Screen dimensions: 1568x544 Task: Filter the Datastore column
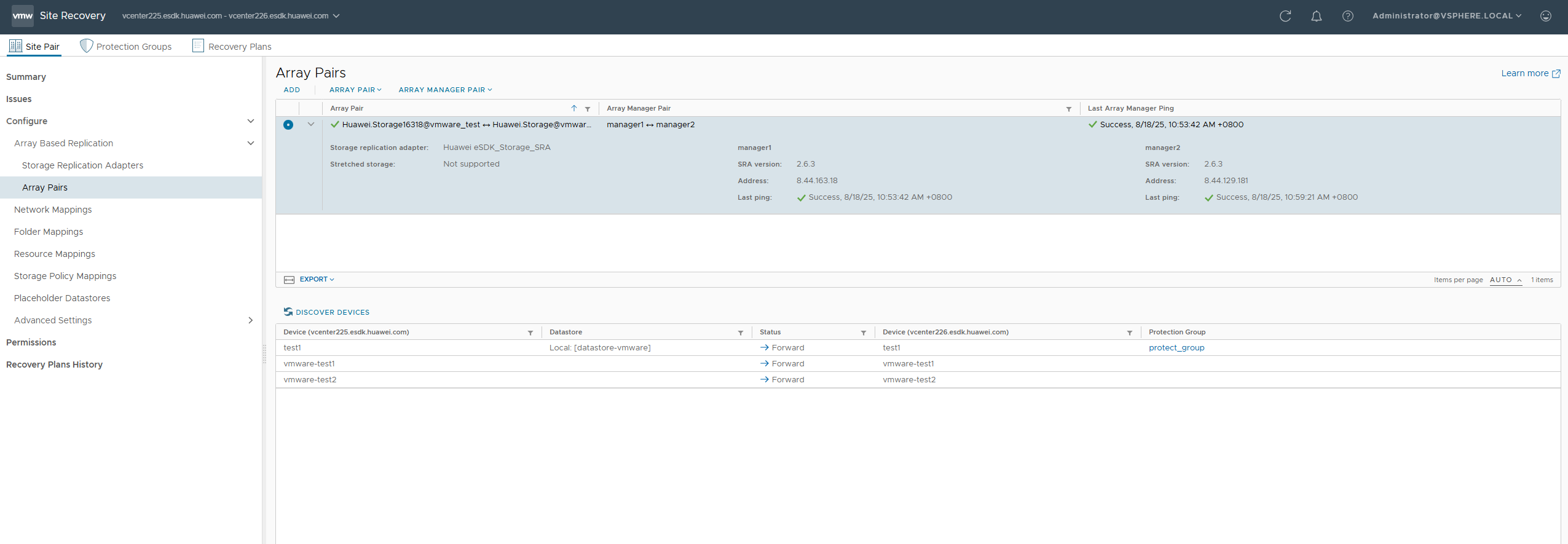pos(740,333)
